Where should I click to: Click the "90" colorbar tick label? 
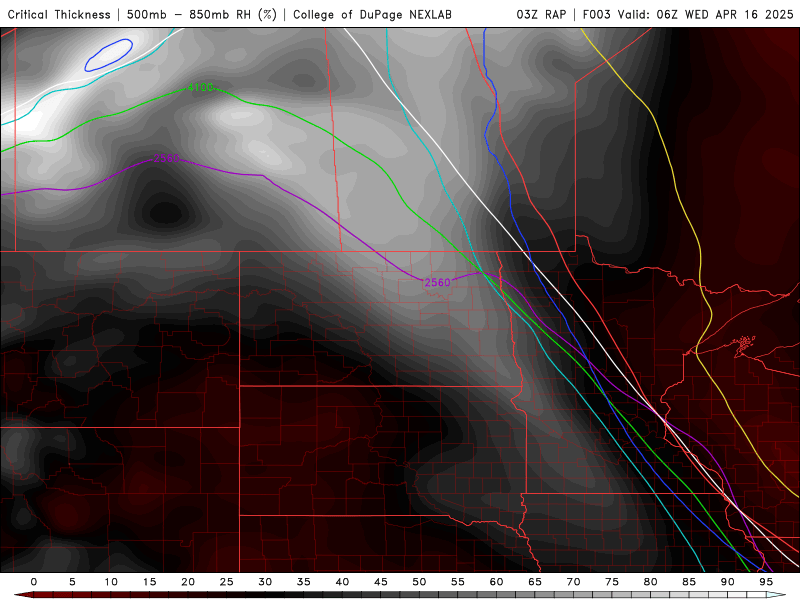click(728, 582)
